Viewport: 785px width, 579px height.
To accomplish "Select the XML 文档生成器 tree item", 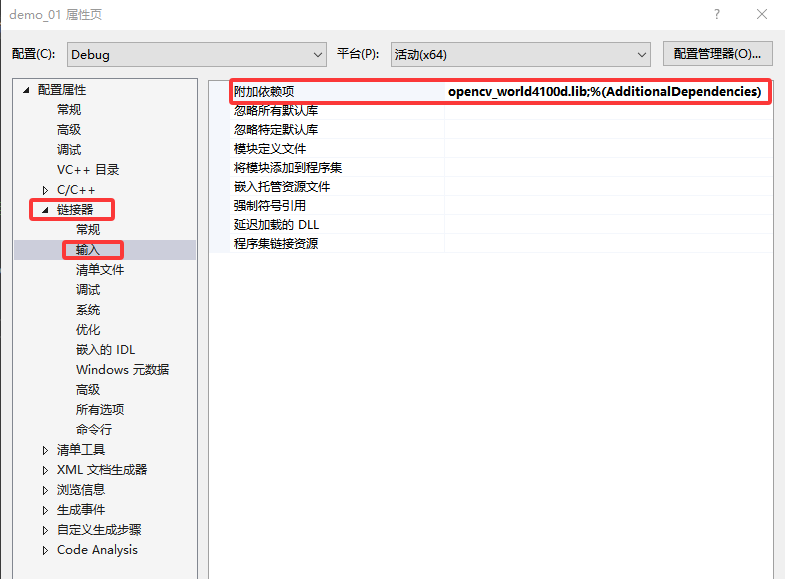I will [x=102, y=470].
